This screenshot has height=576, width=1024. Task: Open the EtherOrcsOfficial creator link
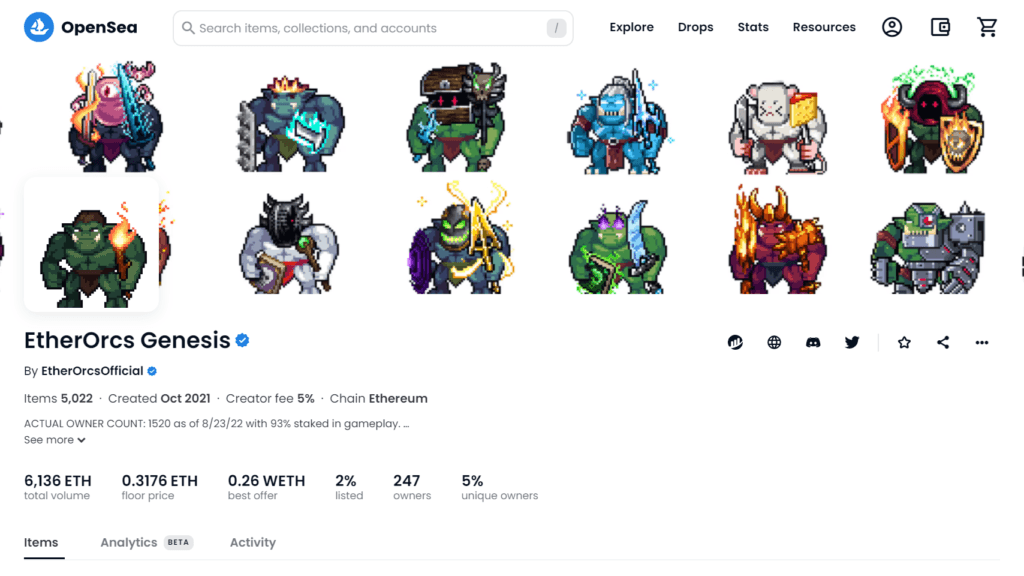[92, 371]
